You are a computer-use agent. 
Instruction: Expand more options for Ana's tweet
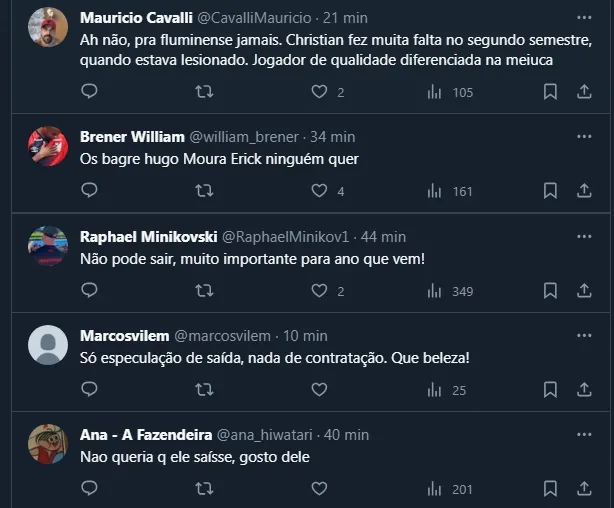(x=584, y=434)
